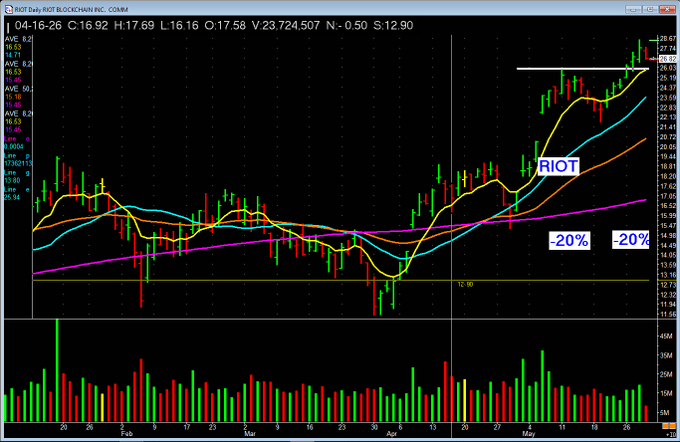Click the white horizontal resistance line near 26.03

click(x=582, y=69)
